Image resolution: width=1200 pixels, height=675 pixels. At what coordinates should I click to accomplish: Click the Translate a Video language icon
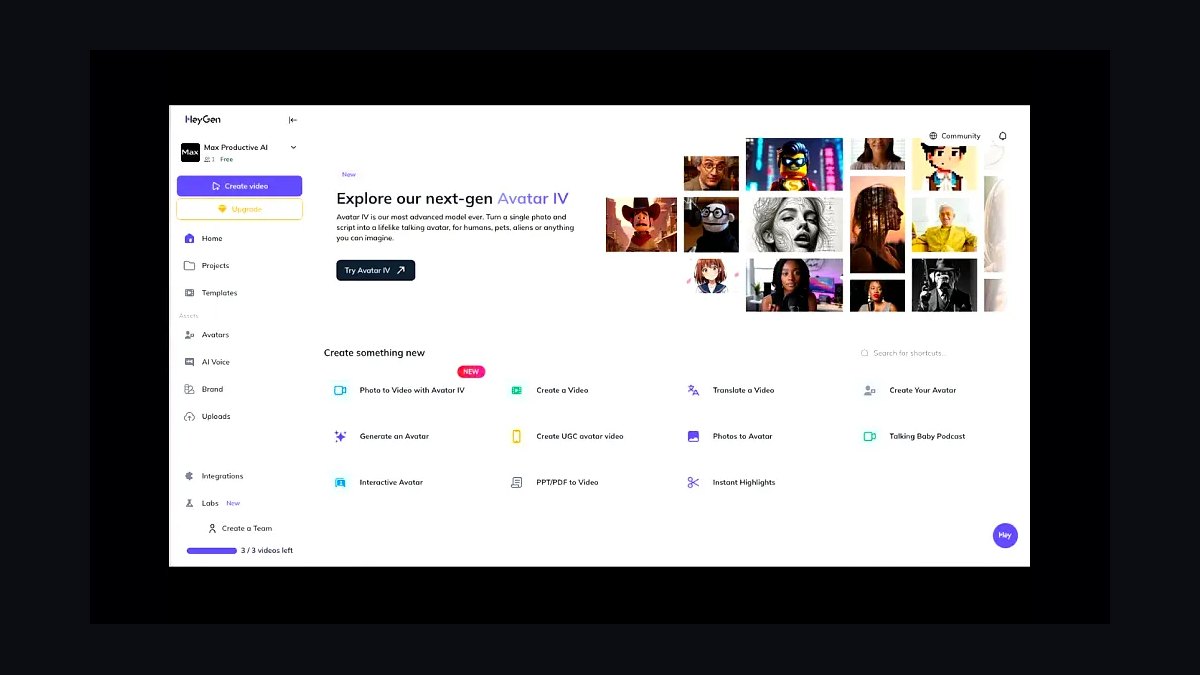click(693, 390)
